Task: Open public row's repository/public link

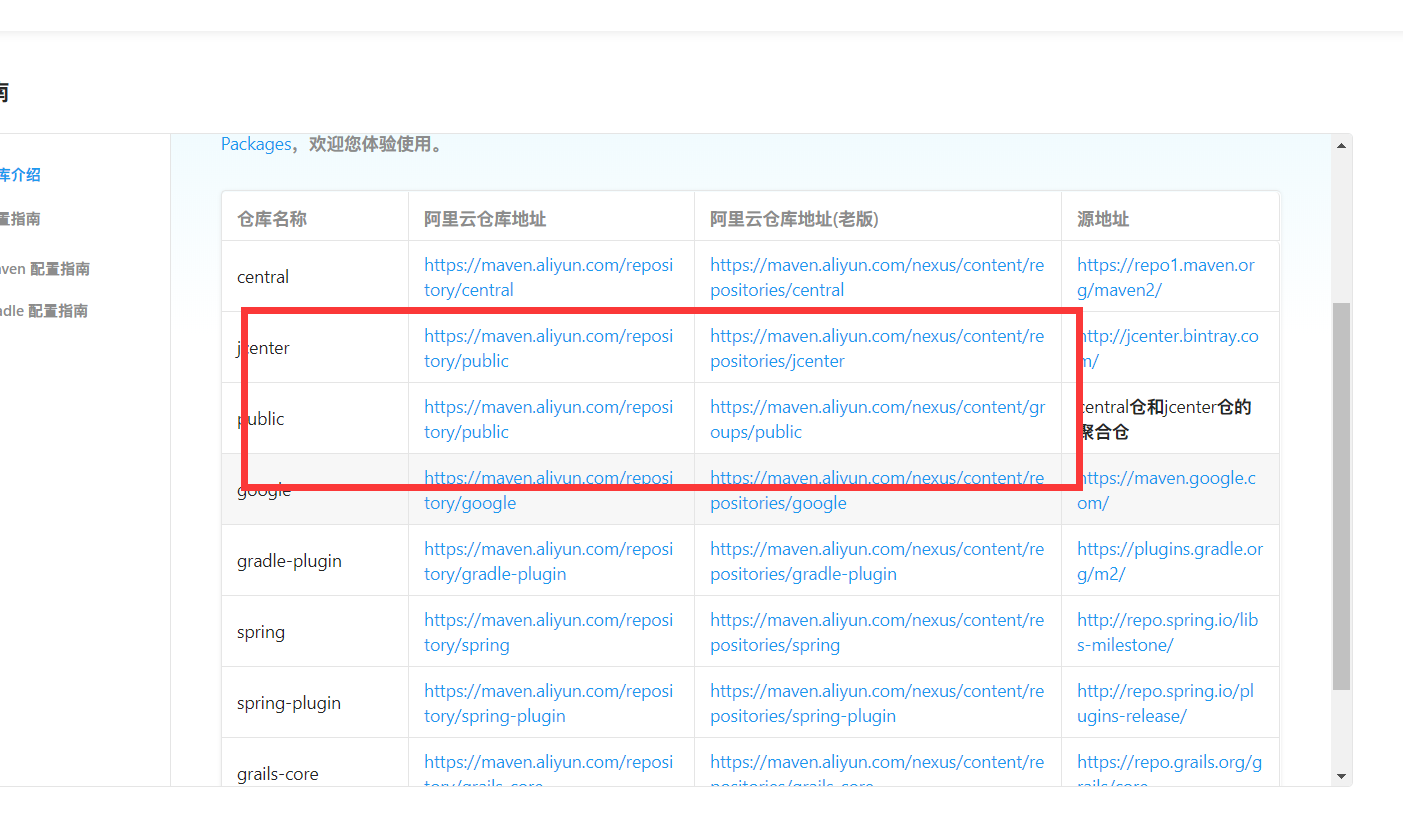Action: 548,419
